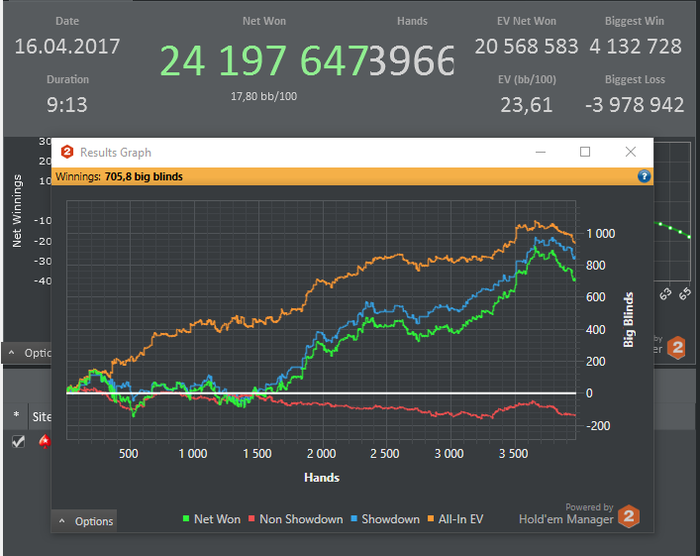This screenshot has width=700, height=556.
Task: Click the 2 000 hands axis tick
Action: click(x=321, y=454)
